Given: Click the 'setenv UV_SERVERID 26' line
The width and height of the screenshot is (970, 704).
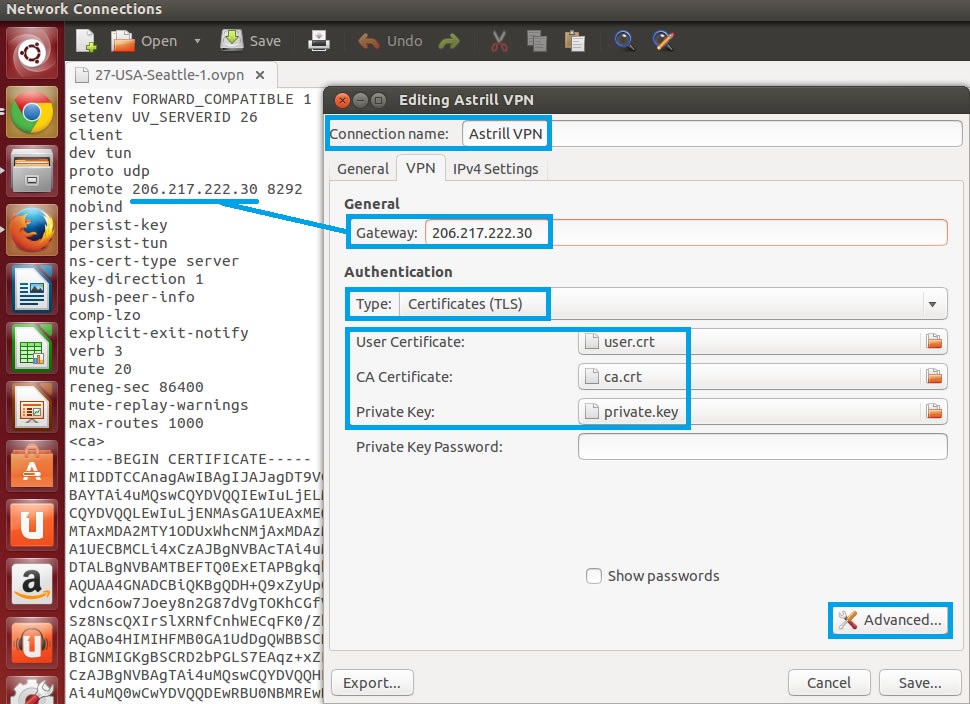Looking at the screenshot, I should click(163, 118).
